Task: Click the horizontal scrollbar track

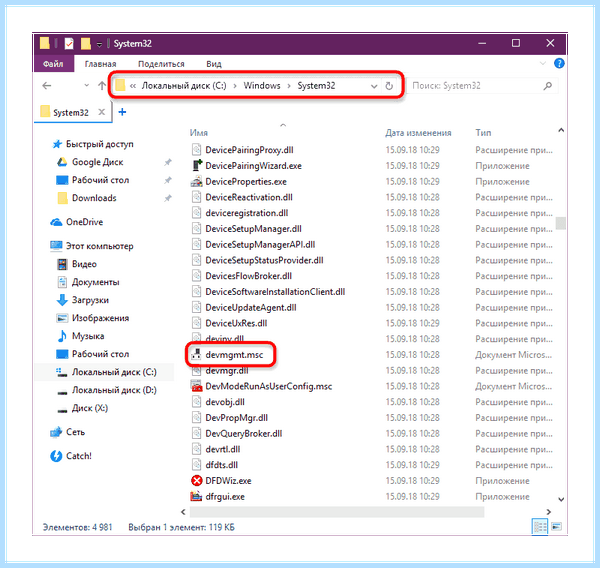Action: tap(337, 512)
